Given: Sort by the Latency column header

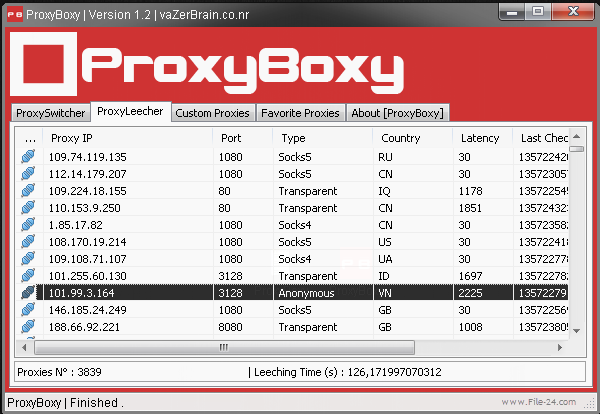Looking at the screenshot, I should point(483,138).
